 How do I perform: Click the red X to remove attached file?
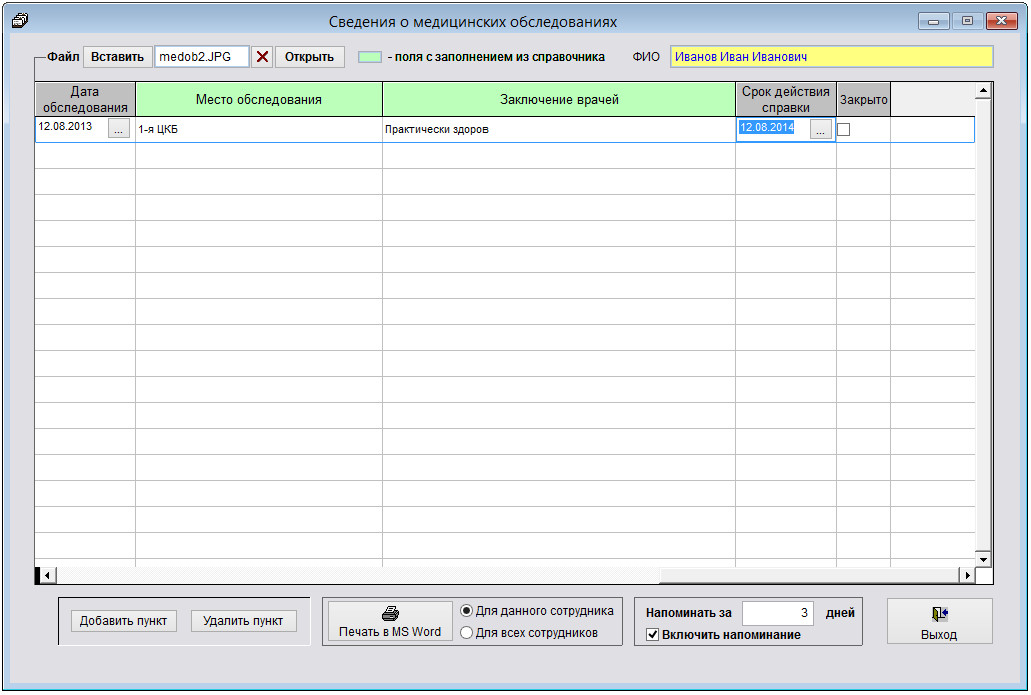[x=262, y=57]
